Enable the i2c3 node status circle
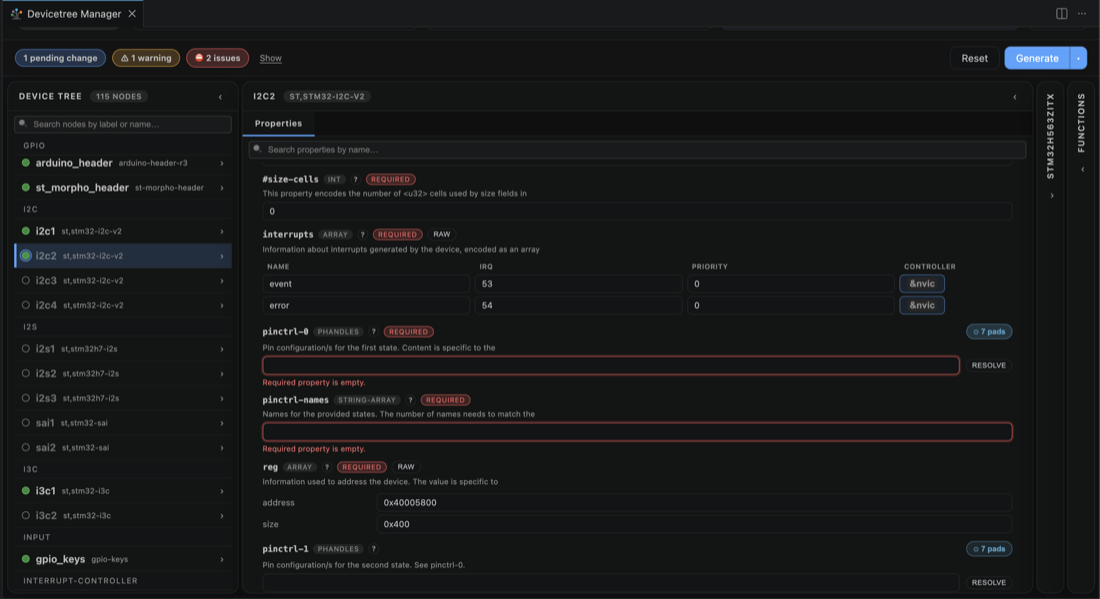 click(26, 281)
